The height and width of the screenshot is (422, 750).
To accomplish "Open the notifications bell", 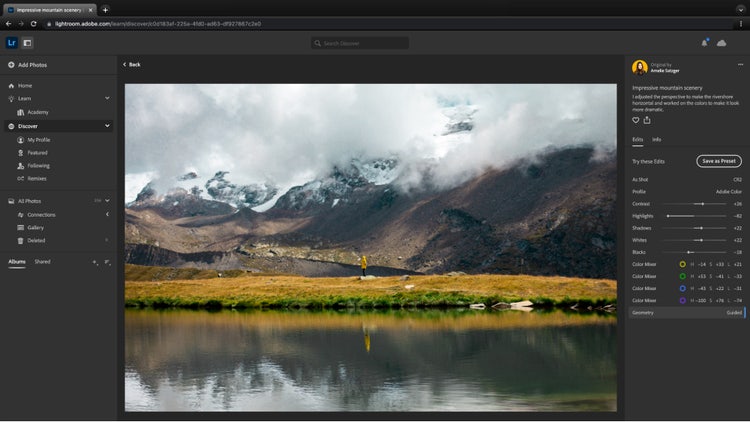I will (x=704, y=43).
